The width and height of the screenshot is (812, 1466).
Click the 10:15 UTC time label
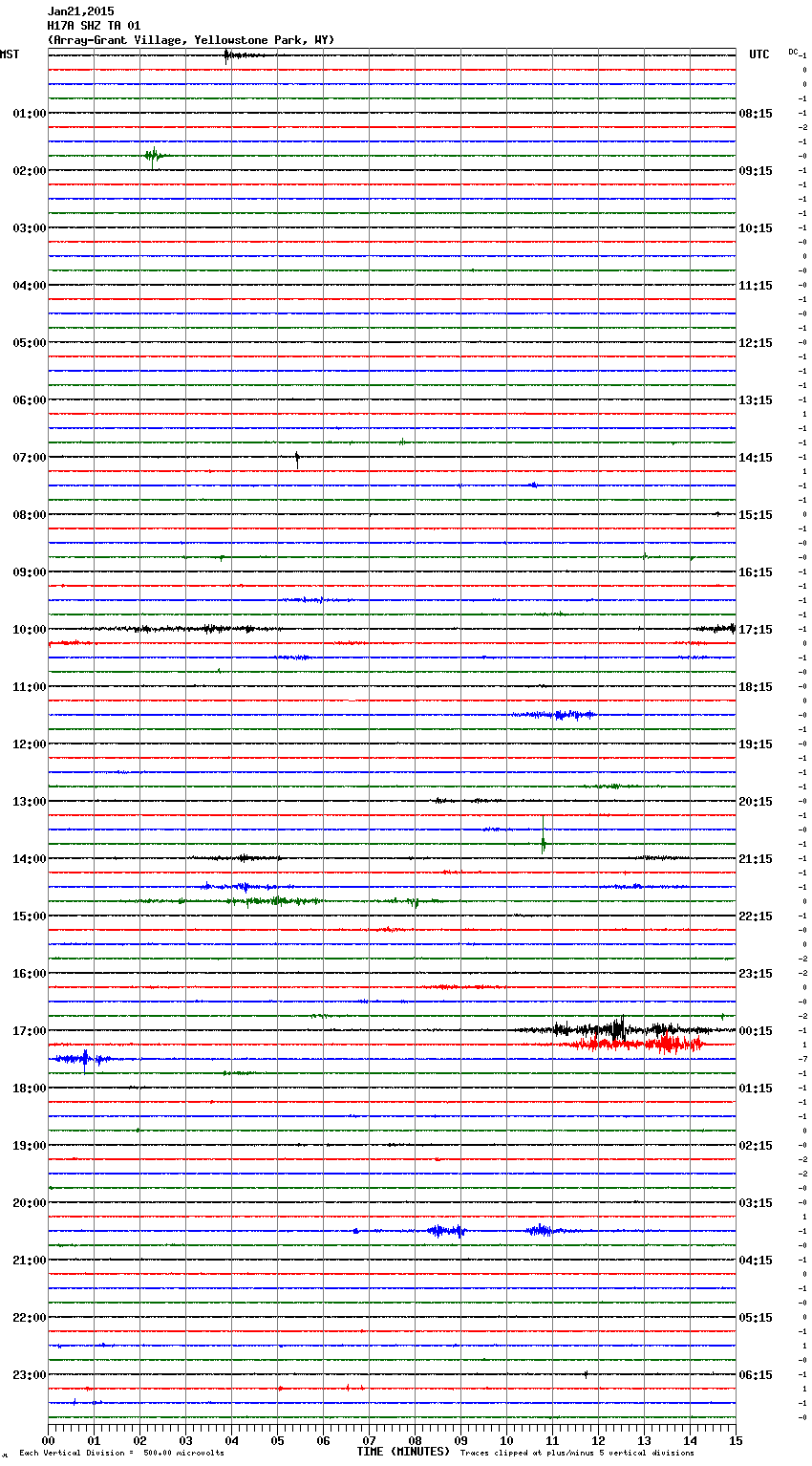(756, 228)
